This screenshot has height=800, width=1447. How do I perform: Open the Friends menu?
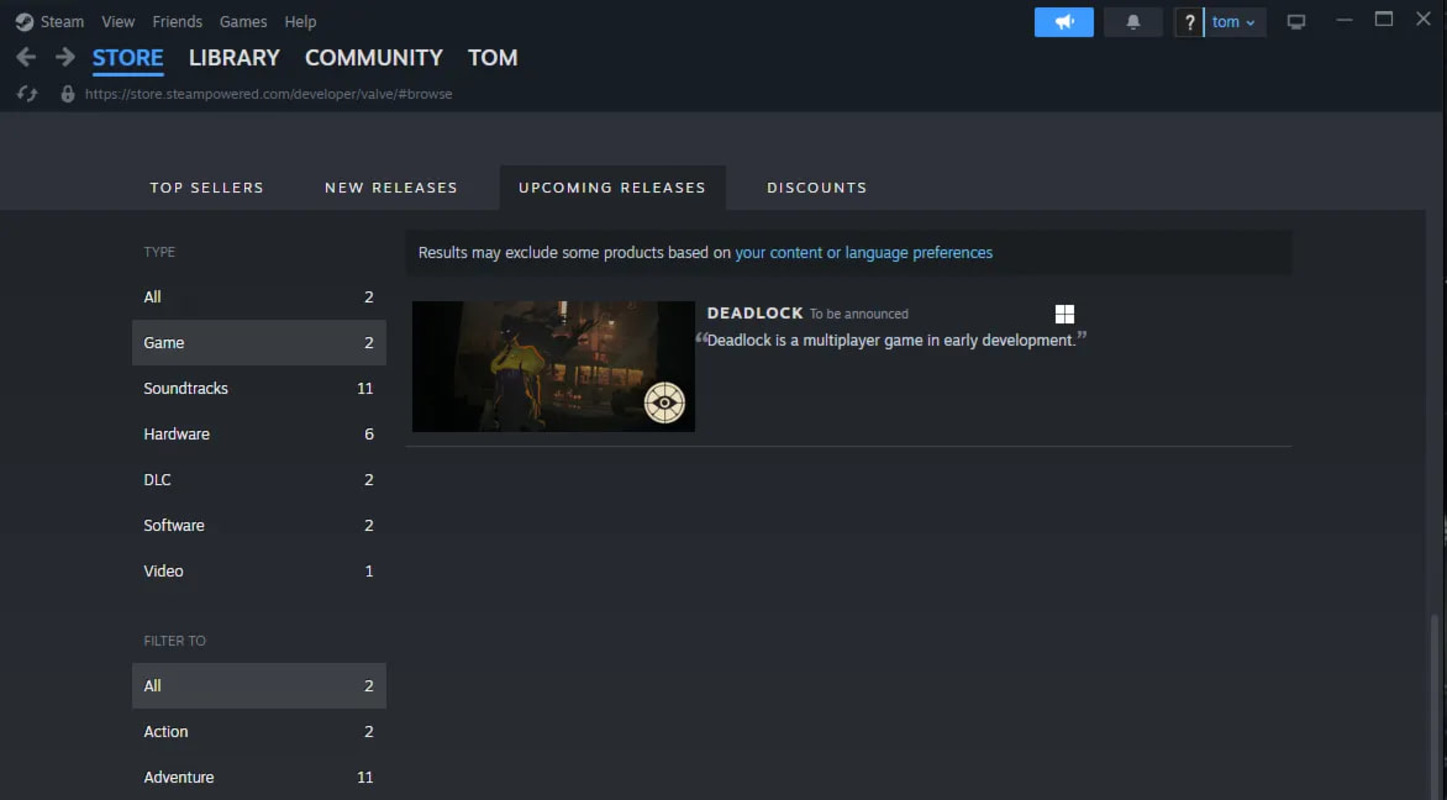pyautogui.click(x=177, y=21)
